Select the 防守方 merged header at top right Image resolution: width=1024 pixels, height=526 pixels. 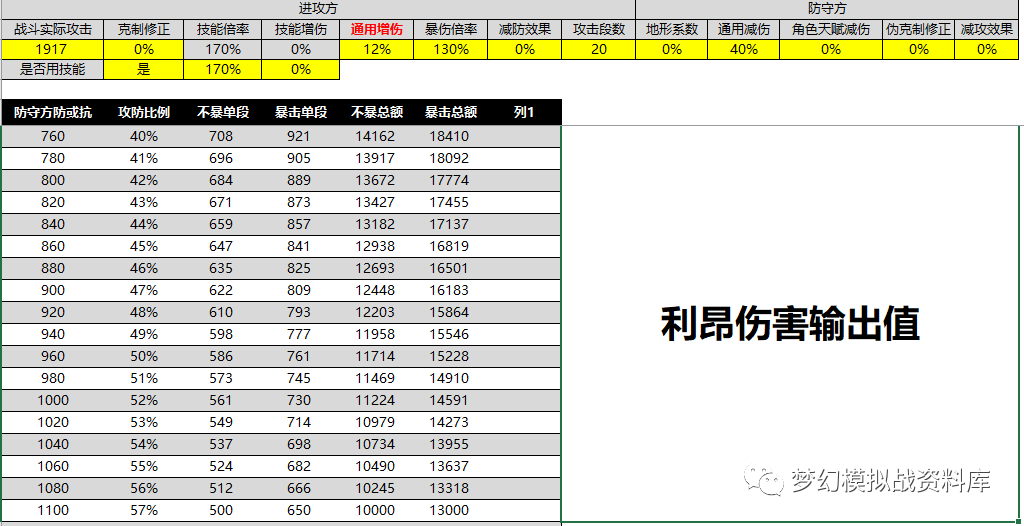[829, 9]
